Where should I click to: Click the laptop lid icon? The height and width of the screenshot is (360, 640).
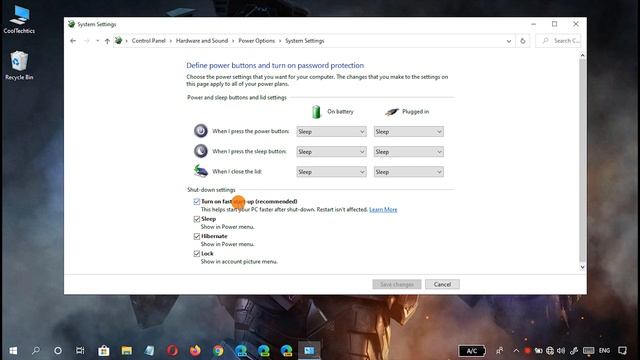pos(200,171)
